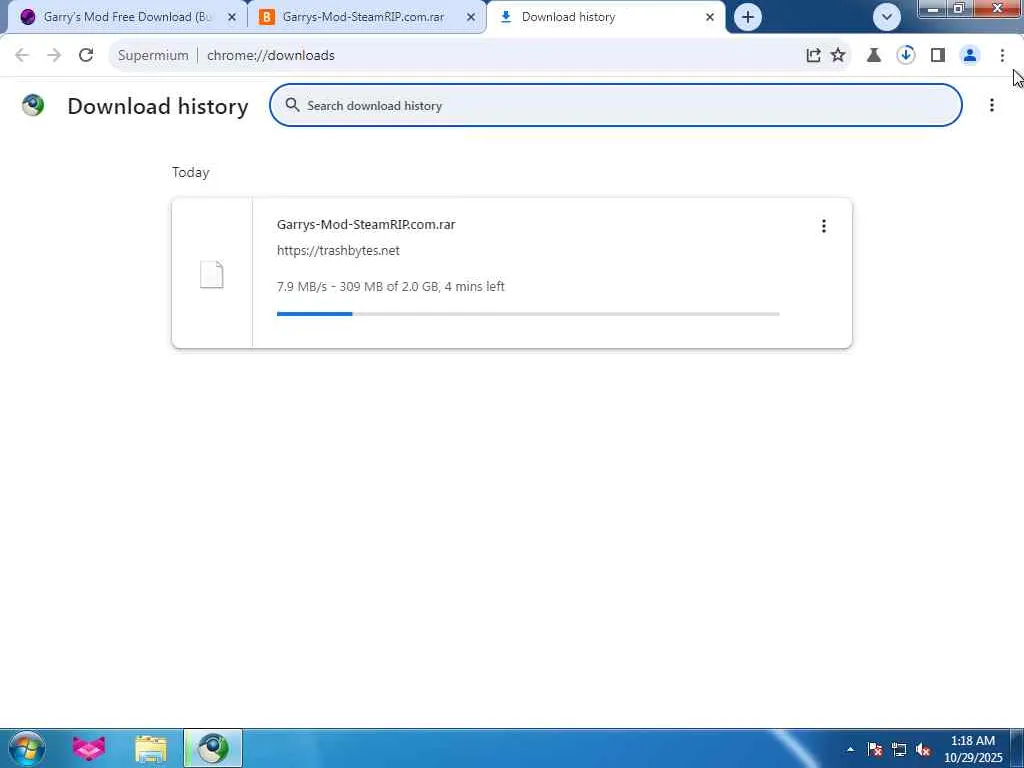Open the network tray icon
1024x768 pixels.
coord(899,749)
